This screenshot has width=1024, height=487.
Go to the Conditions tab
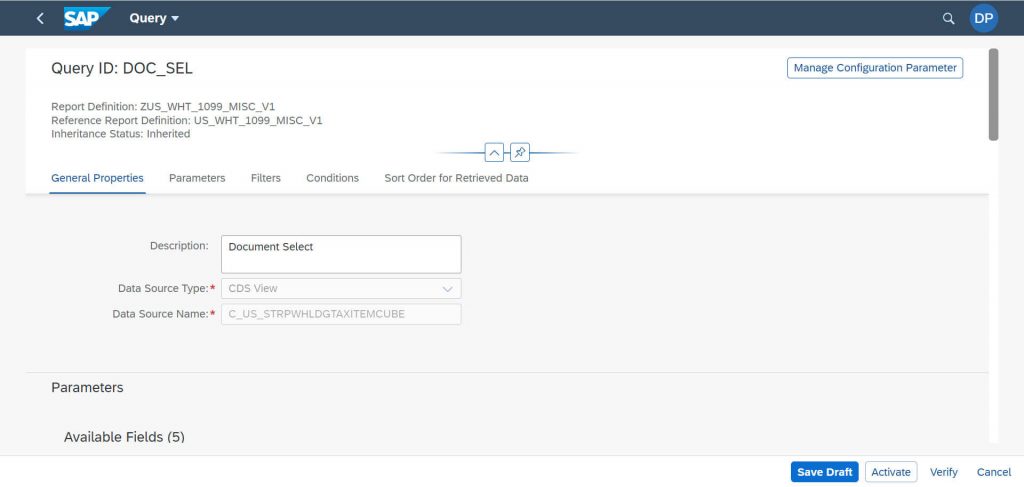tap(332, 178)
